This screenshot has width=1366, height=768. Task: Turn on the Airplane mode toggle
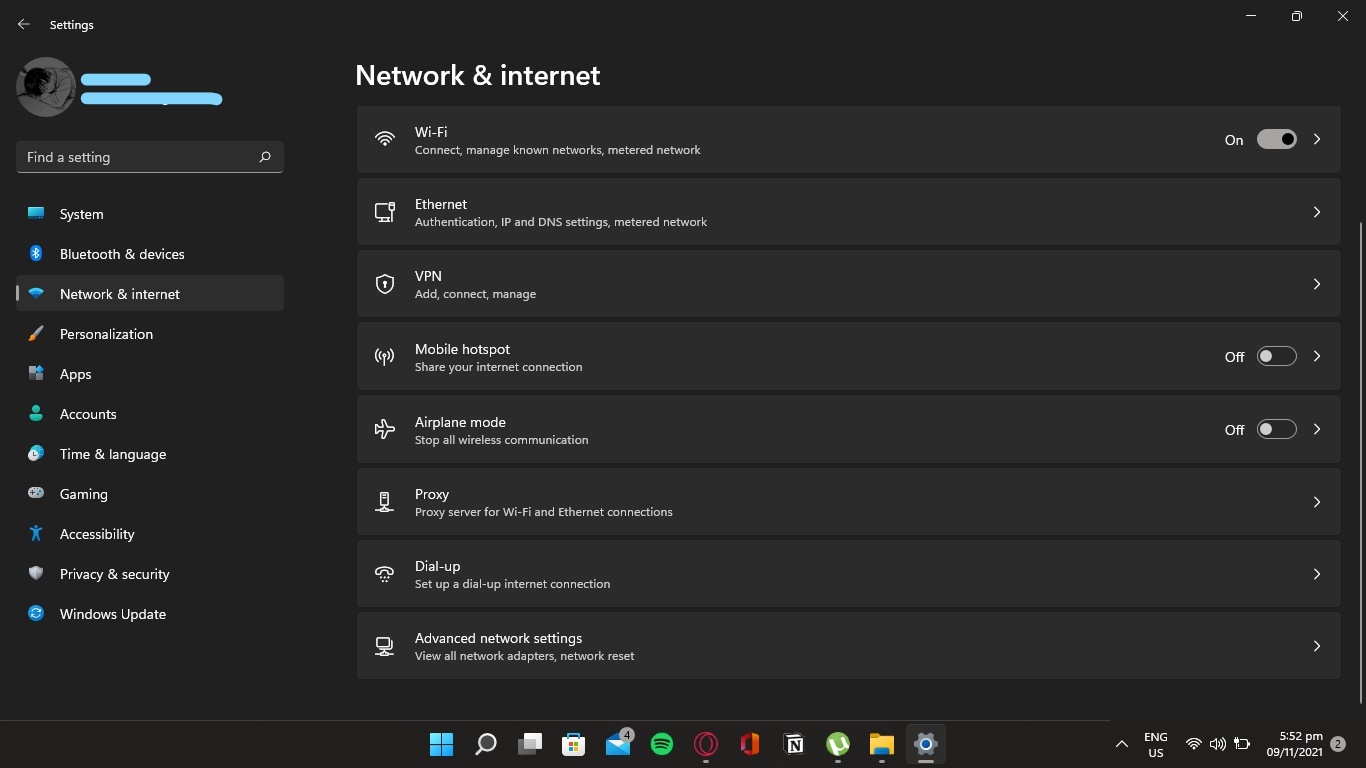(x=1277, y=430)
